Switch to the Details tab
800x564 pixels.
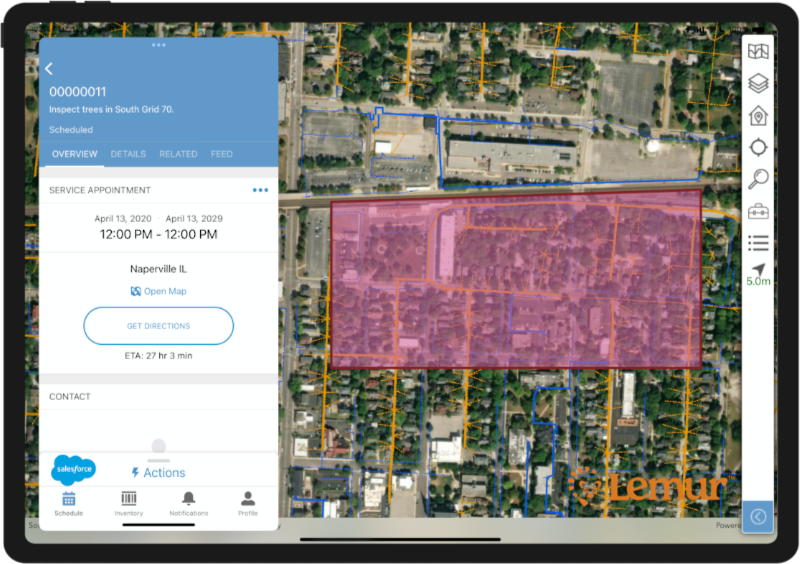coord(128,154)
